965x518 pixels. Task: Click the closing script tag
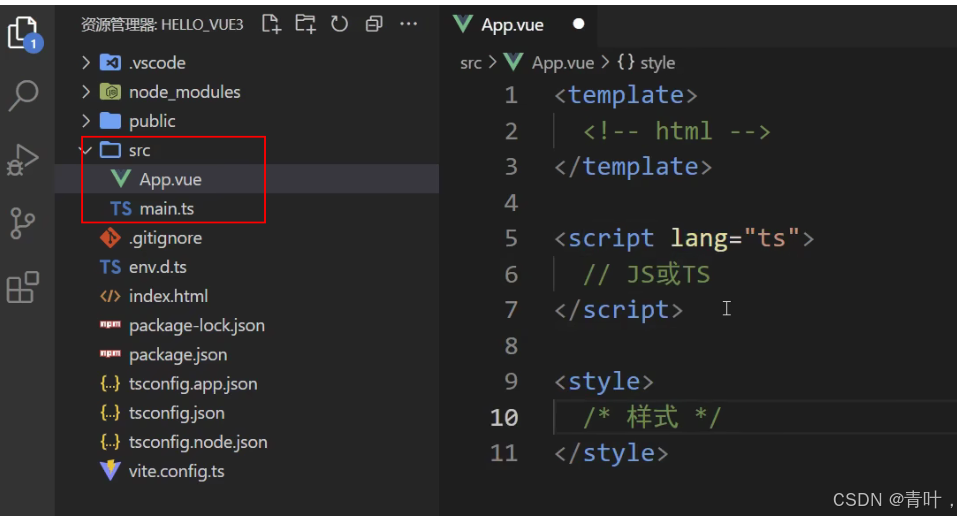click(619, 310)
